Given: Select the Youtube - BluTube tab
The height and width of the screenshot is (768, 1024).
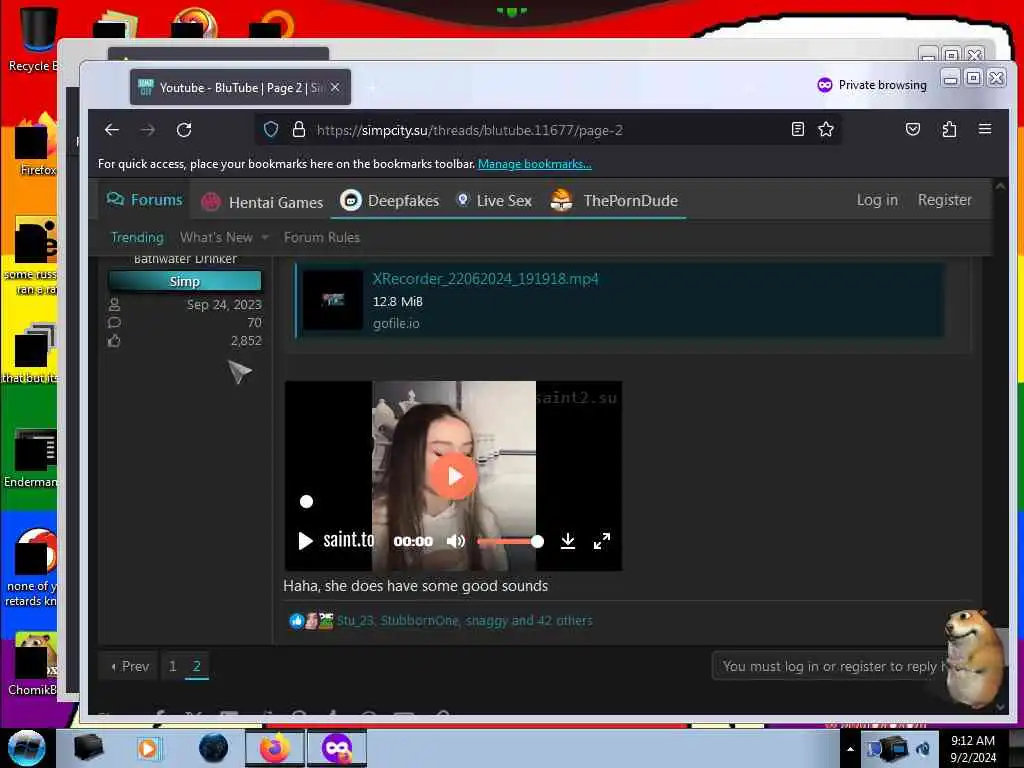Looking at the screenshot, I should (x=240, y=88).
